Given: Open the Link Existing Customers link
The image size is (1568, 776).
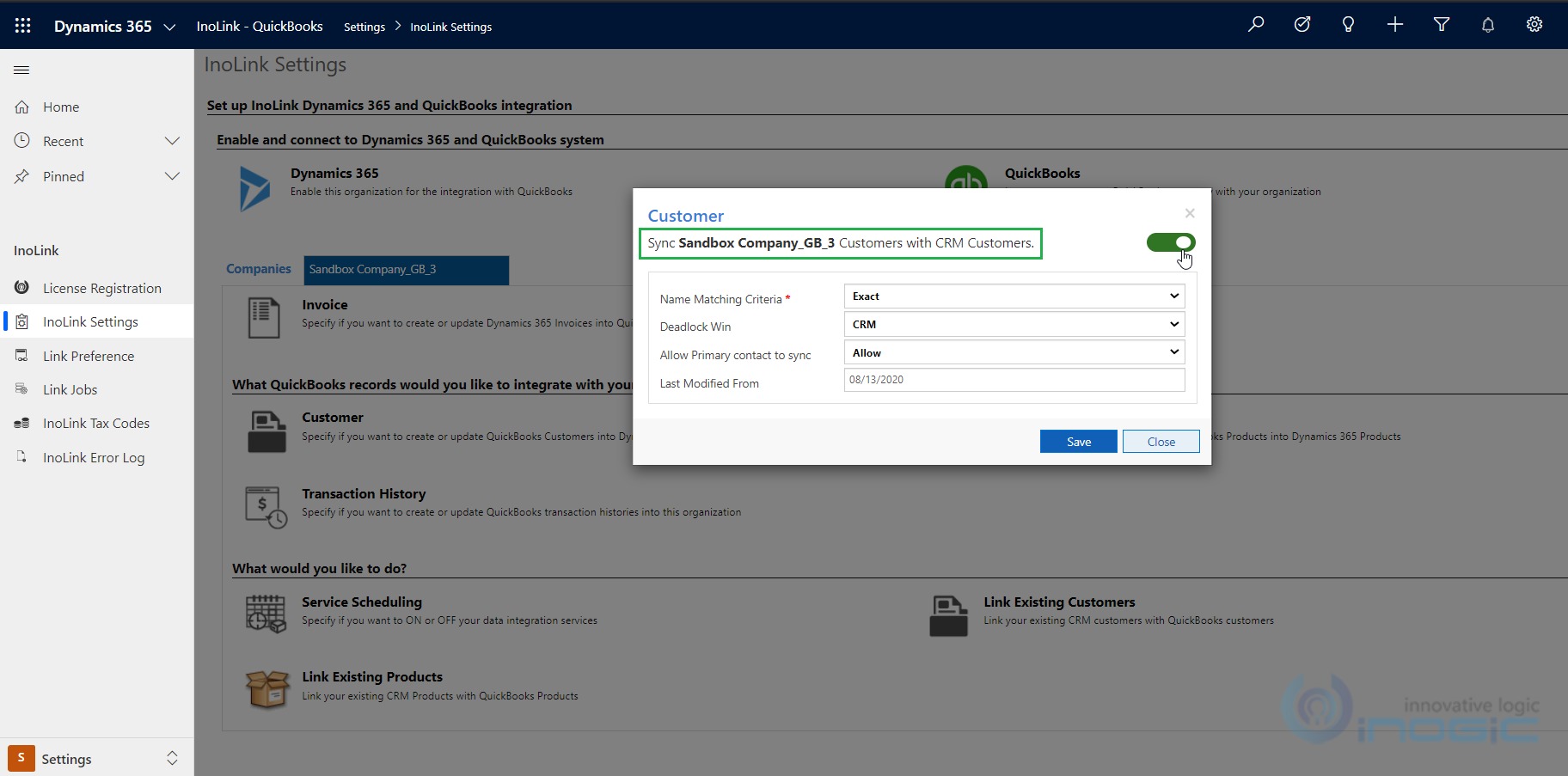Looking at the screenshot, I should click(x=1059, y=602).
